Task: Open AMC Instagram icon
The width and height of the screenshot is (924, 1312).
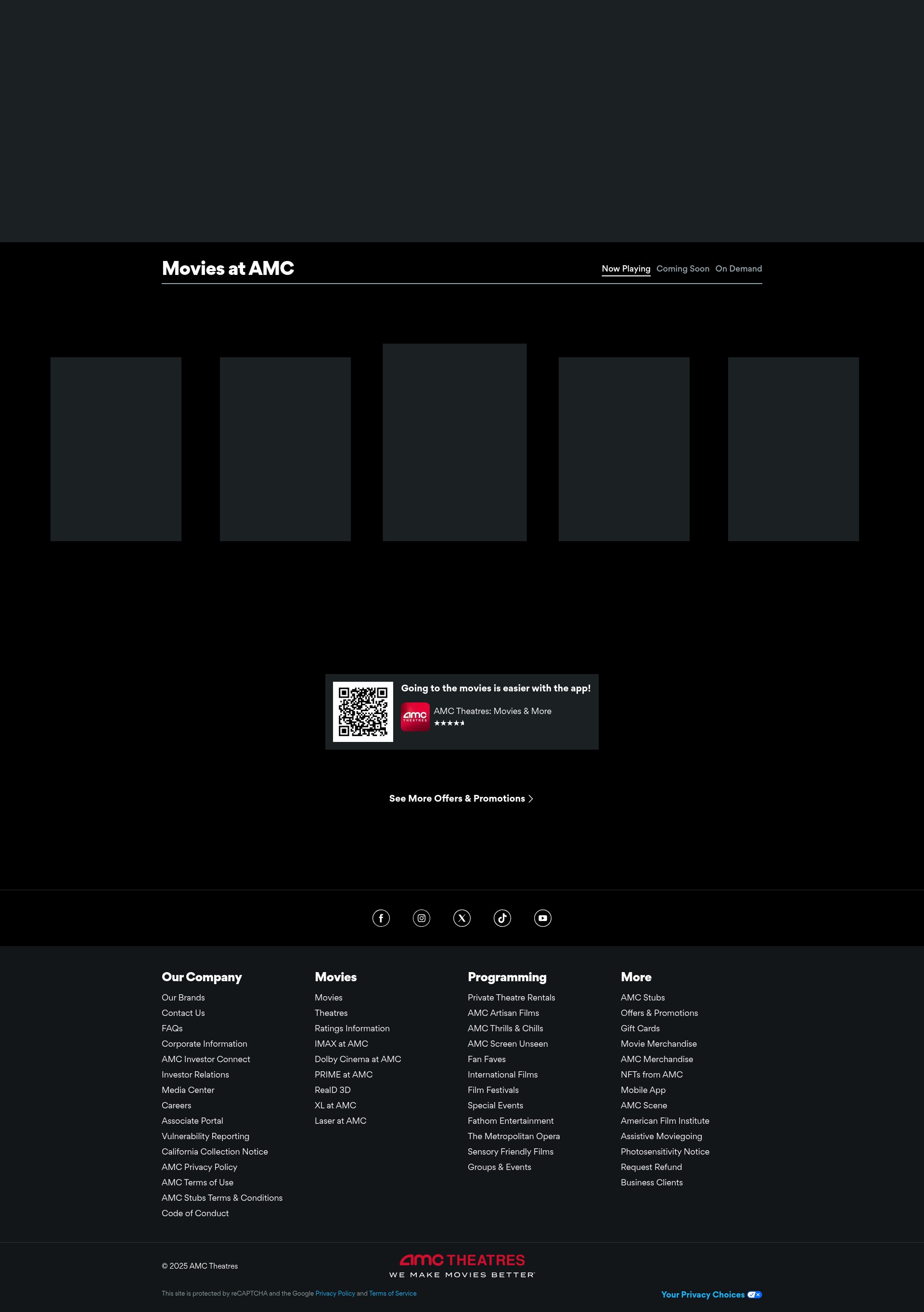Action: 422,918
